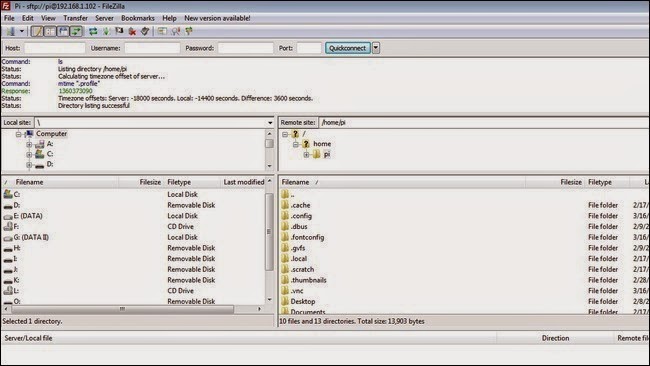Select the .cache remote folder
650x366 pixels.
[x=464, y=205]
